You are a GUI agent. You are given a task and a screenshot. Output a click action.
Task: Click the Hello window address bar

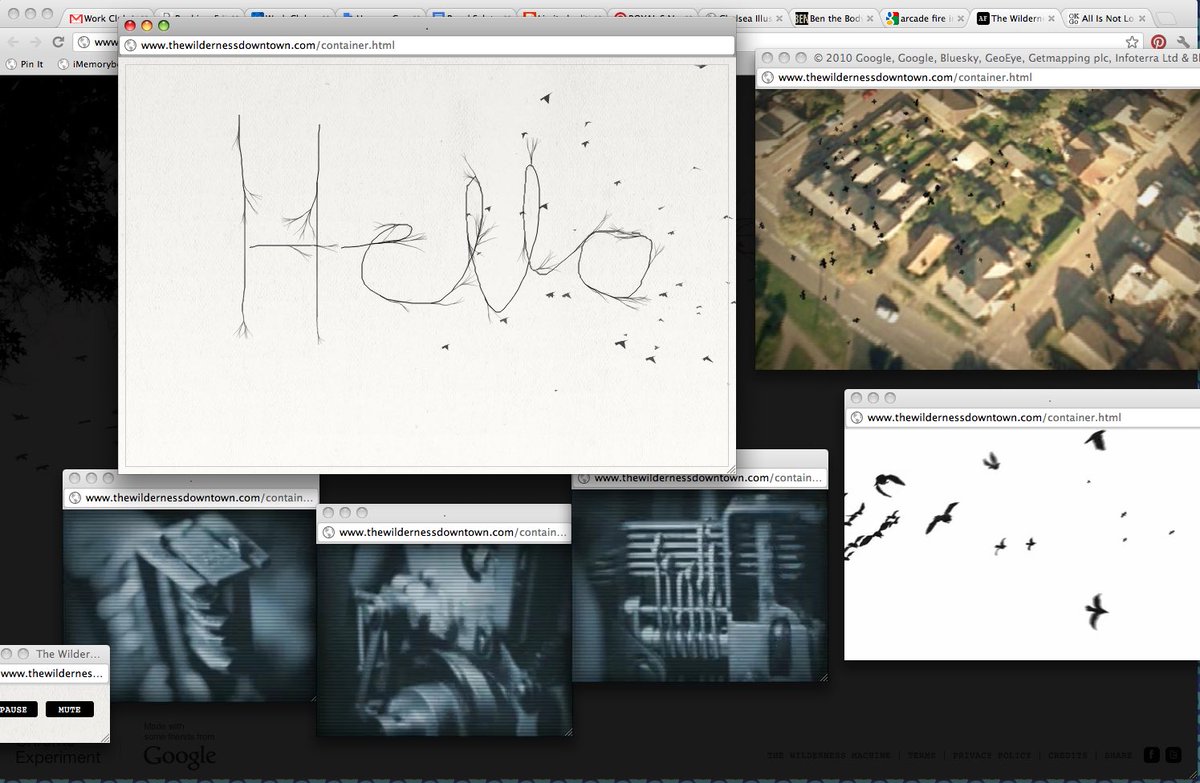427,45
